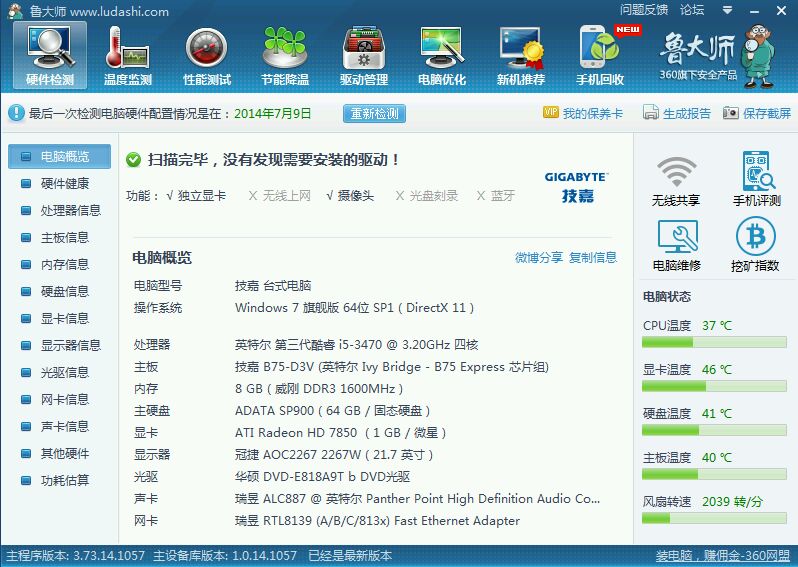This screenshot has width=798, height=567.
Task: Click 问题反馈 feedback link
Action: pos(644,10)
